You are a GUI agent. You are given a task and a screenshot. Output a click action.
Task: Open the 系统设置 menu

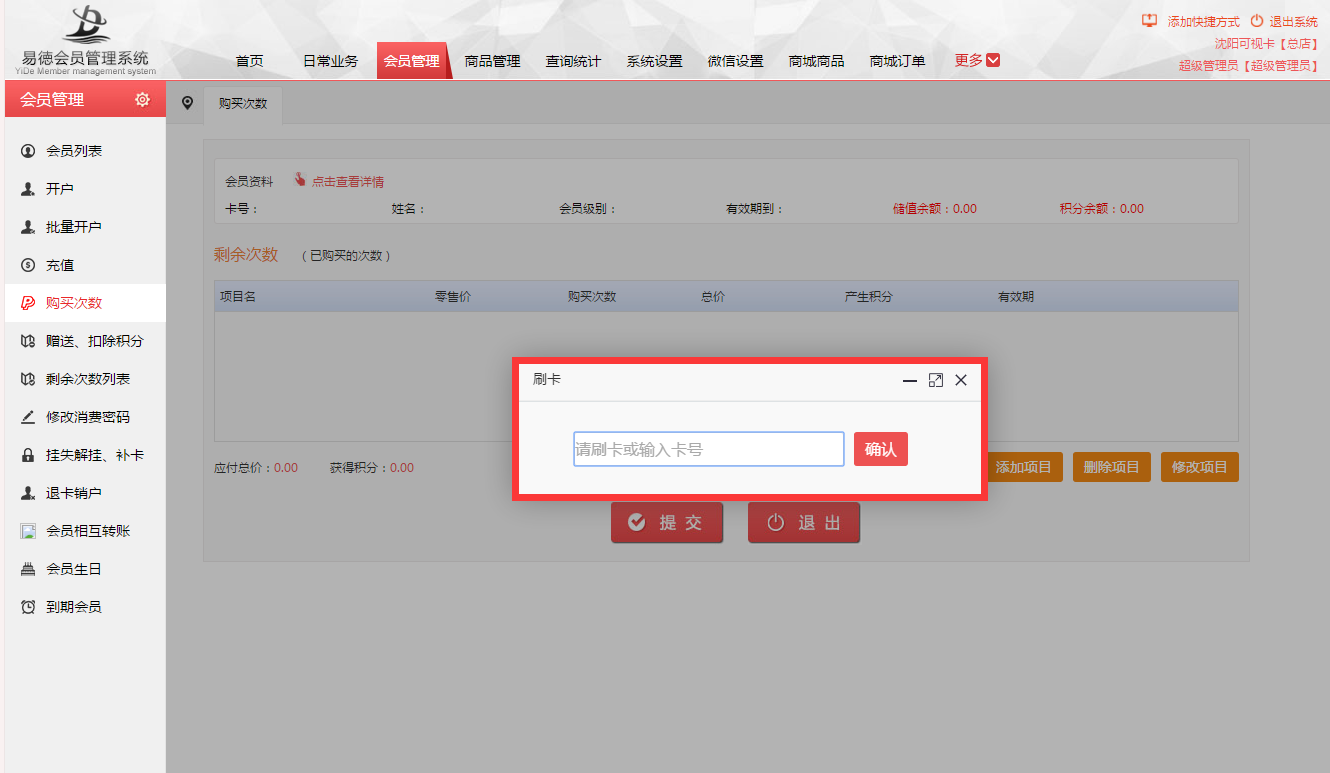[x=655, y=61]
